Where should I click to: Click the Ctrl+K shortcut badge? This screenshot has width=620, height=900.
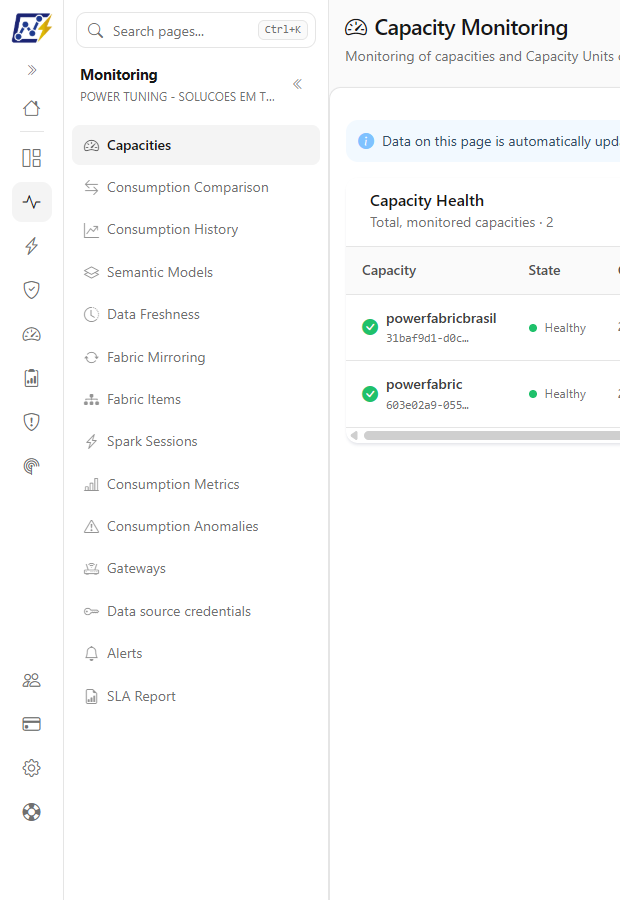click(282, 30)
